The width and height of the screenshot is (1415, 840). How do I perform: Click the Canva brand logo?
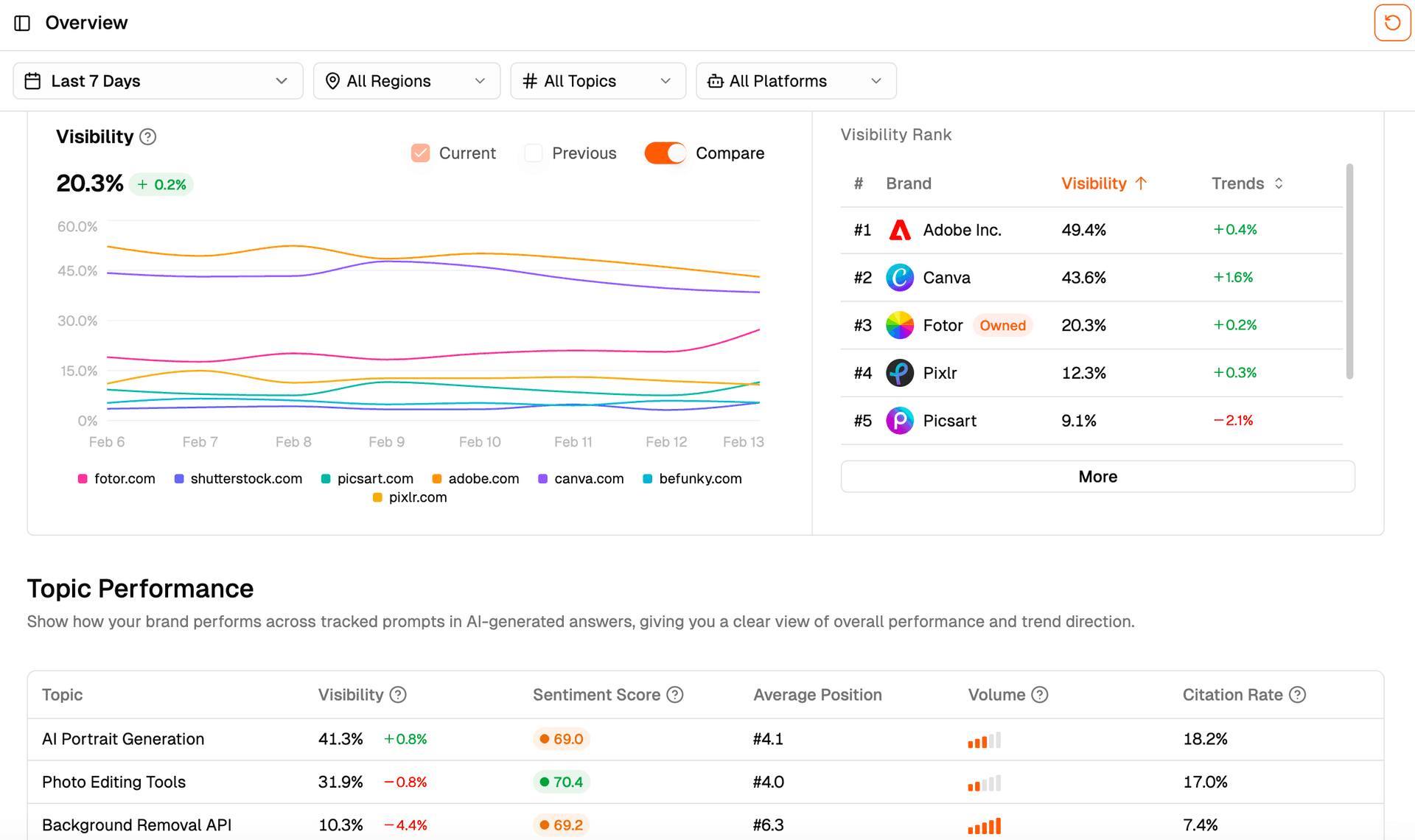[x=899, y=278]
